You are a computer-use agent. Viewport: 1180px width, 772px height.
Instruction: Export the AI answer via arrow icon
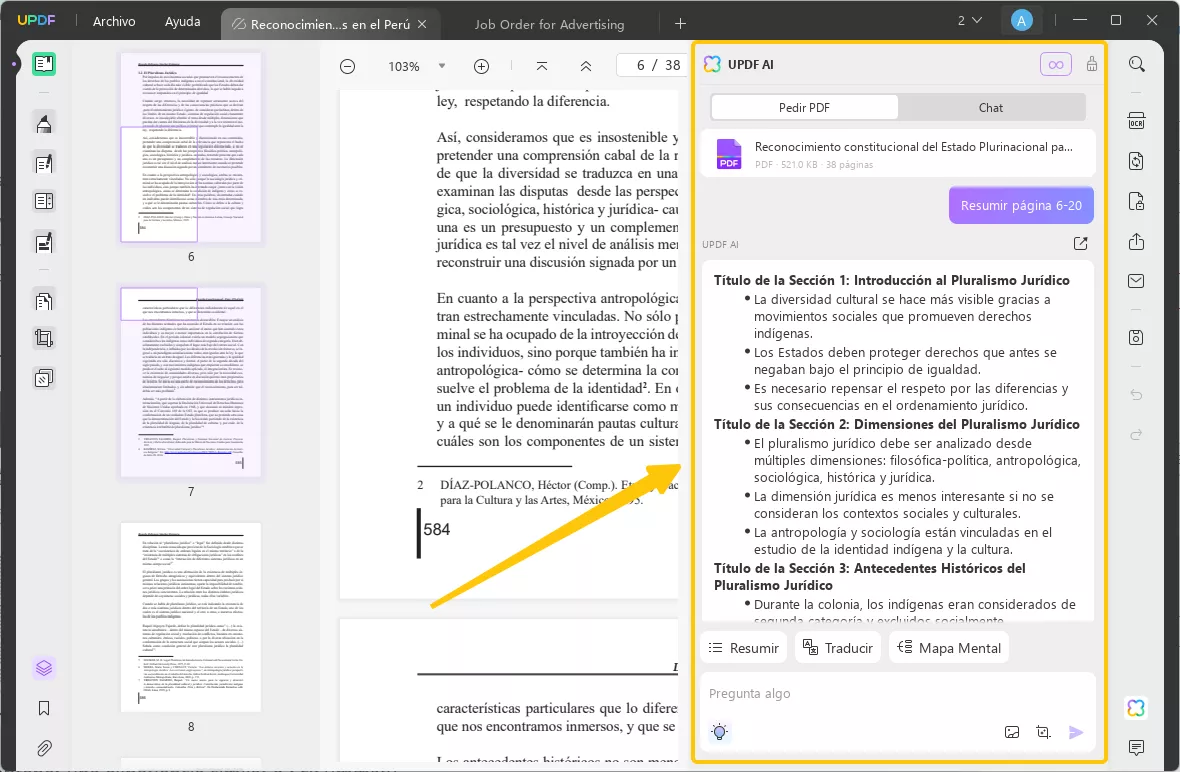1081,243
